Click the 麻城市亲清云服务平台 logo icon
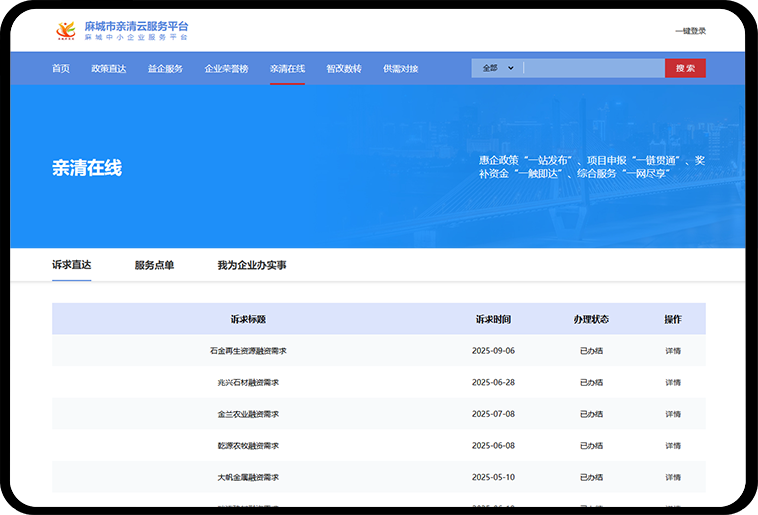Viewport: 758px width, 515px height. click(x=65, y=30)
